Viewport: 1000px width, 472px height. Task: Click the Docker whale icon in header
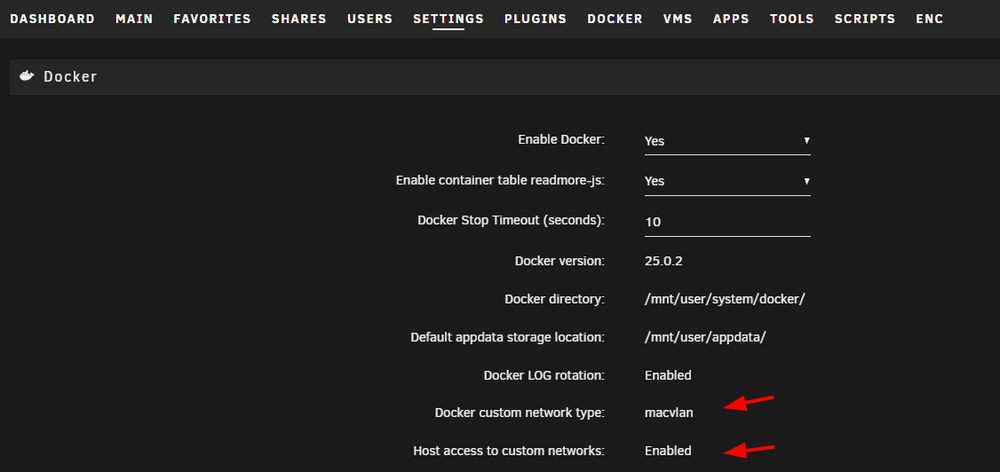coord(26,77)
